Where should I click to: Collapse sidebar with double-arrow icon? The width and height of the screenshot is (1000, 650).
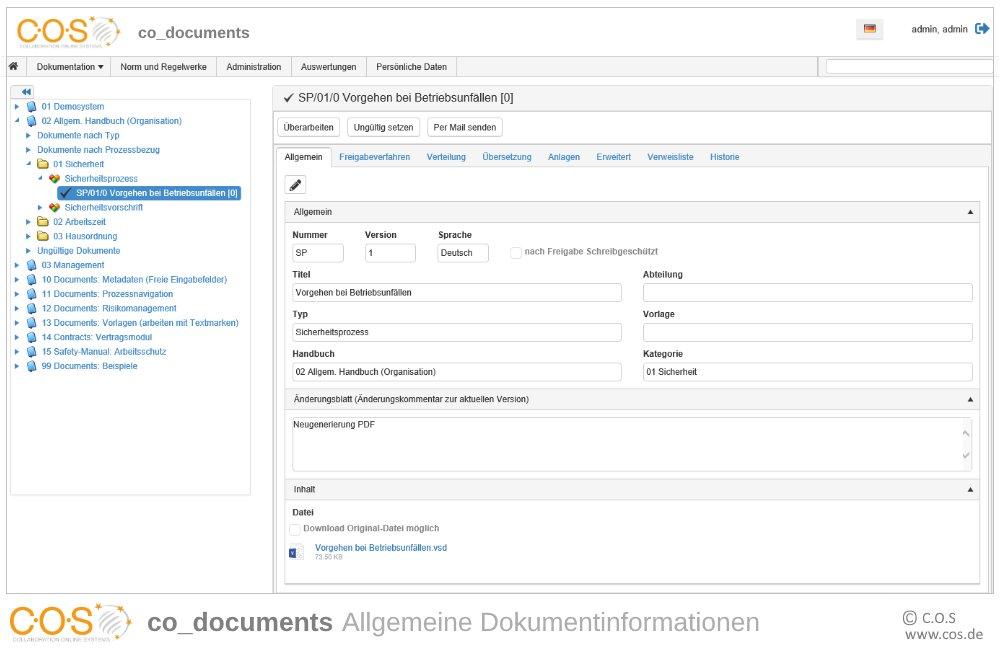click(x=26, y=92)
